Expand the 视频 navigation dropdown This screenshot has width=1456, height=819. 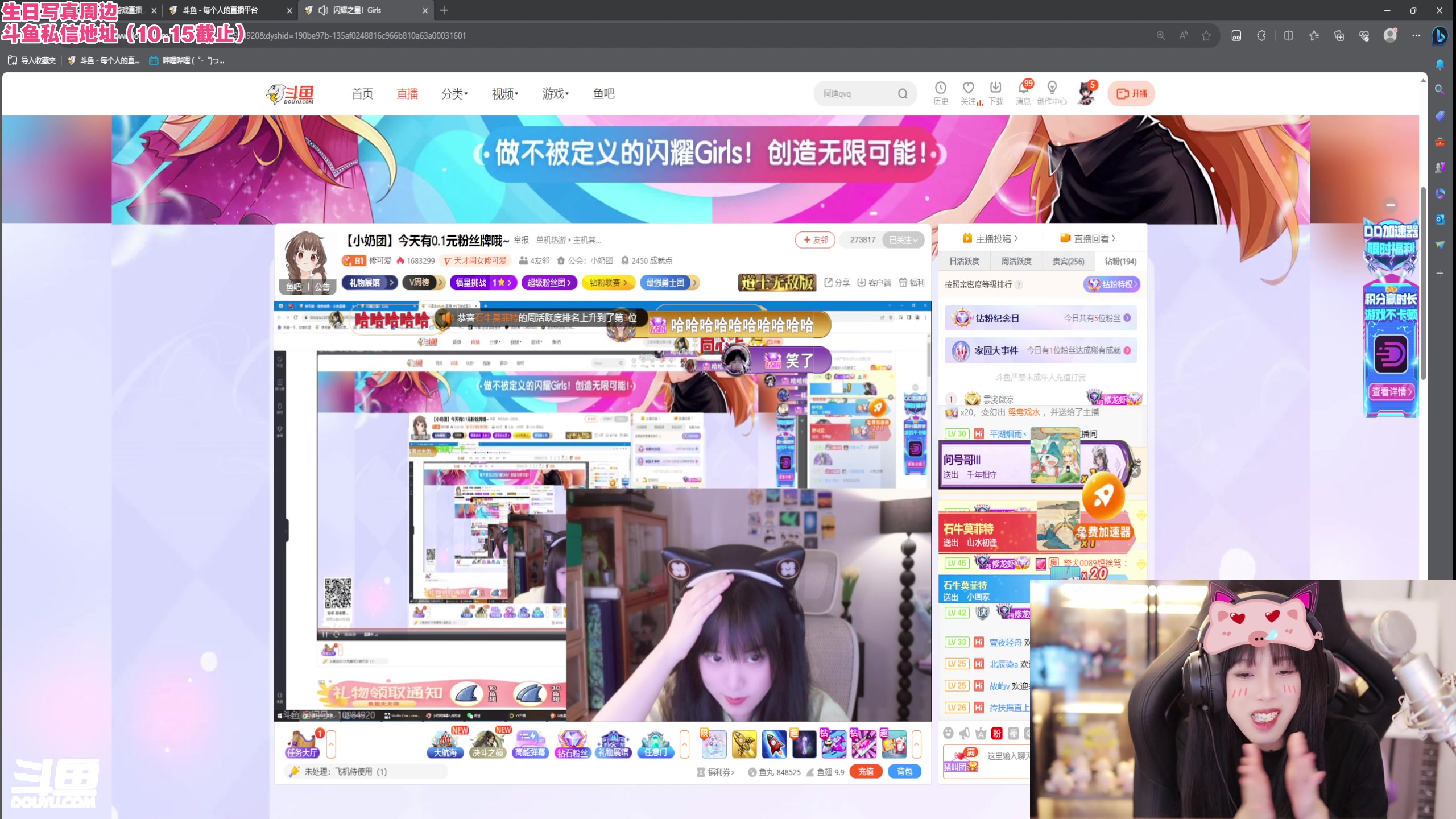click(505, 94)
